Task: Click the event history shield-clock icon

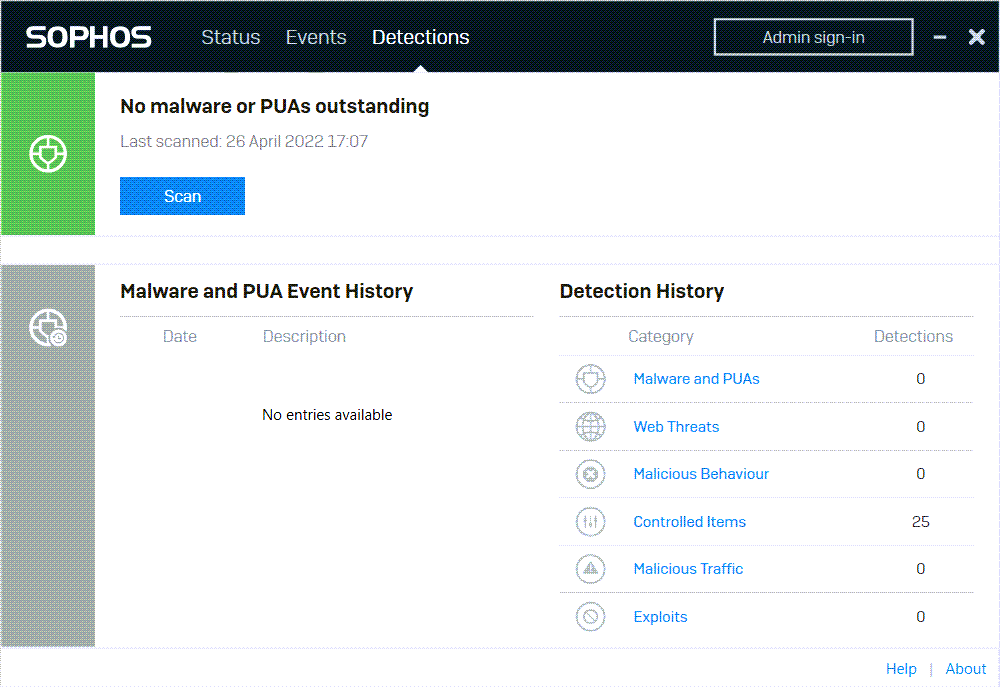Action: point(48,327)
